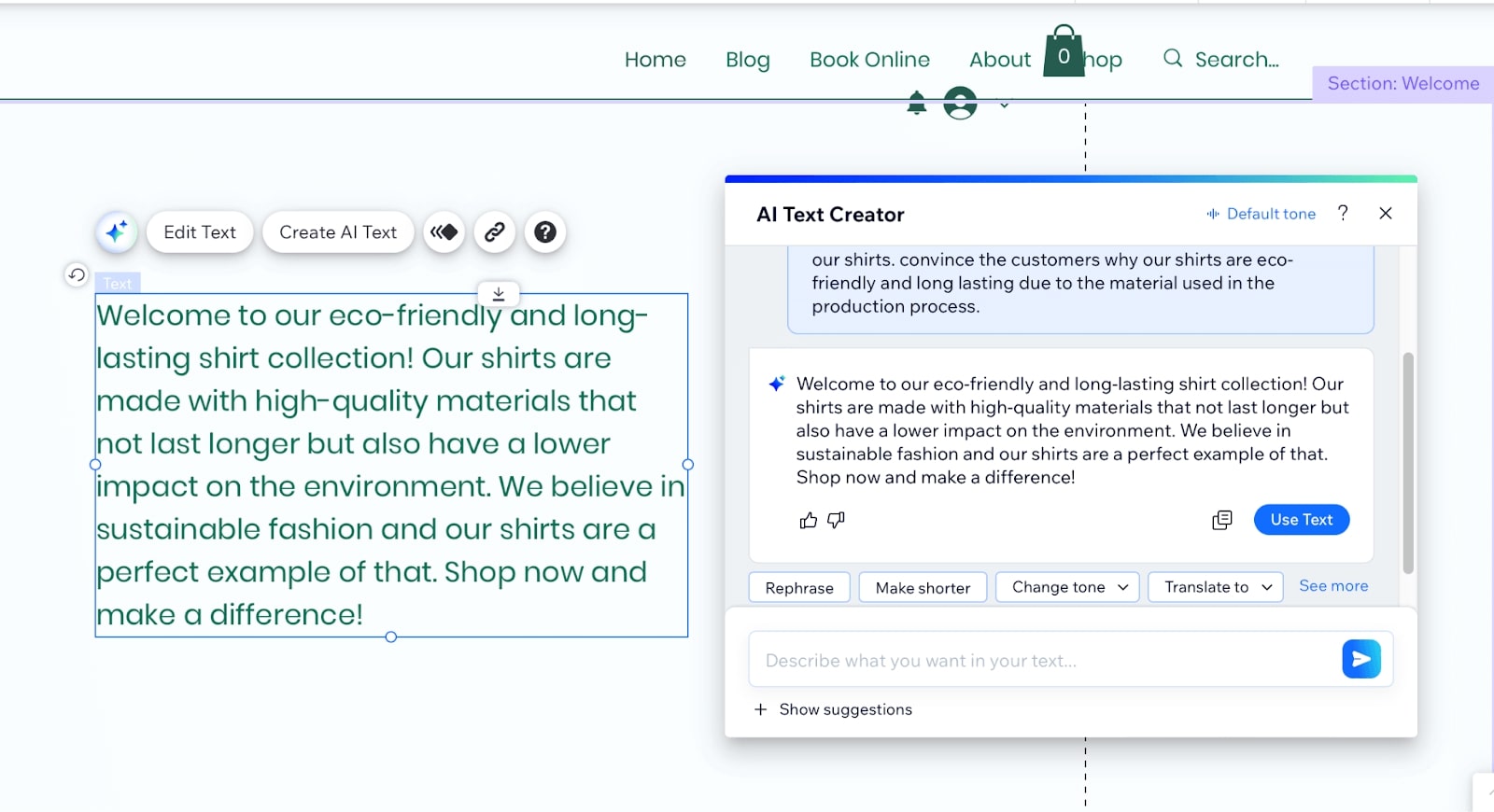Click the AI sparkle icon in the text toolbar
Screen dimensions: 1494x812
coord(117,232)
